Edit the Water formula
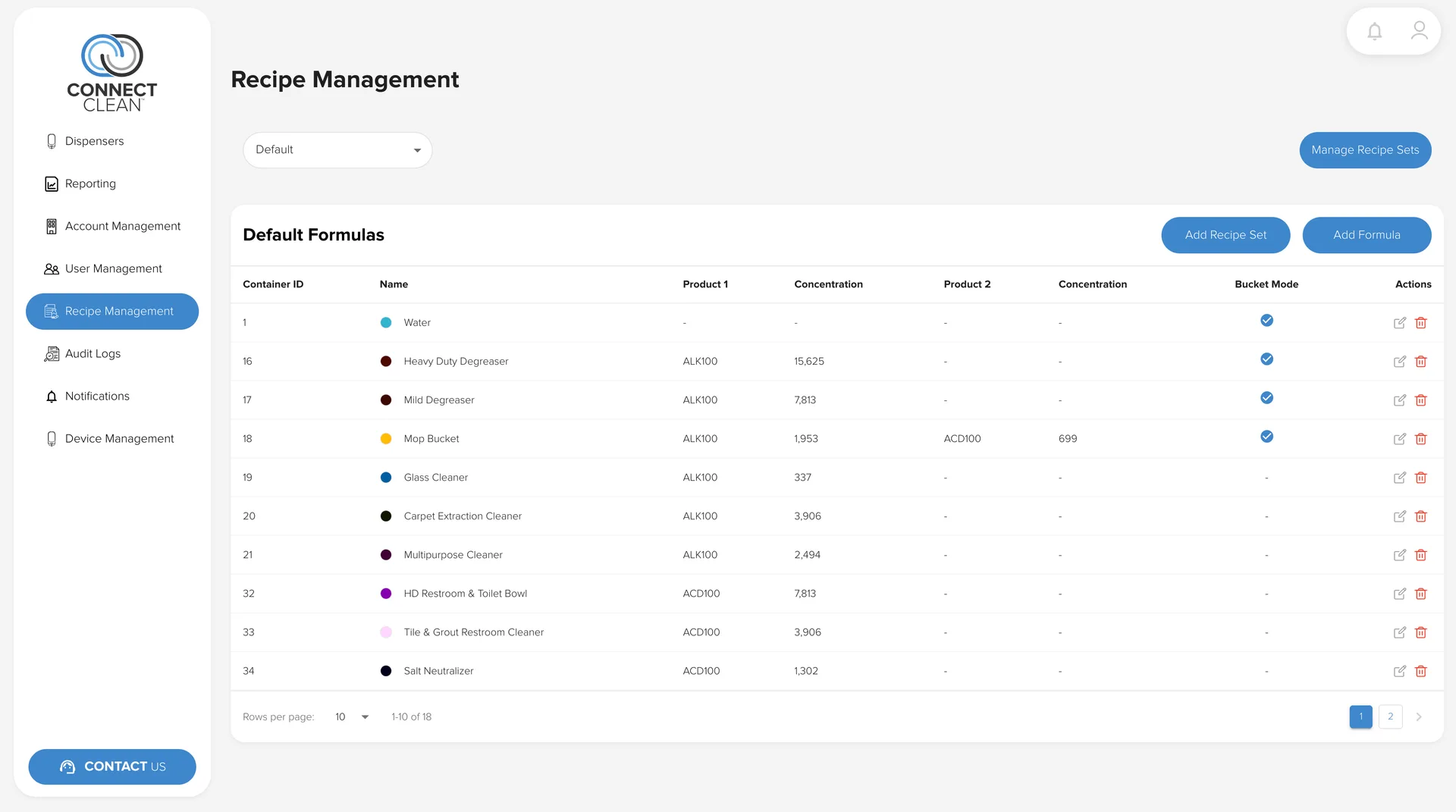Screen dimensions: 1456x812 1400,323
